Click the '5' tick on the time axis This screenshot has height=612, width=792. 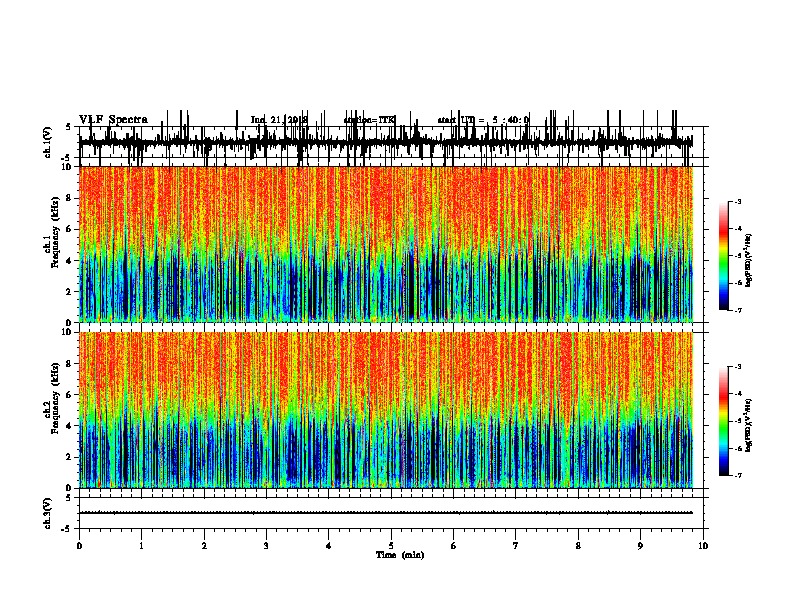point(391,546)
